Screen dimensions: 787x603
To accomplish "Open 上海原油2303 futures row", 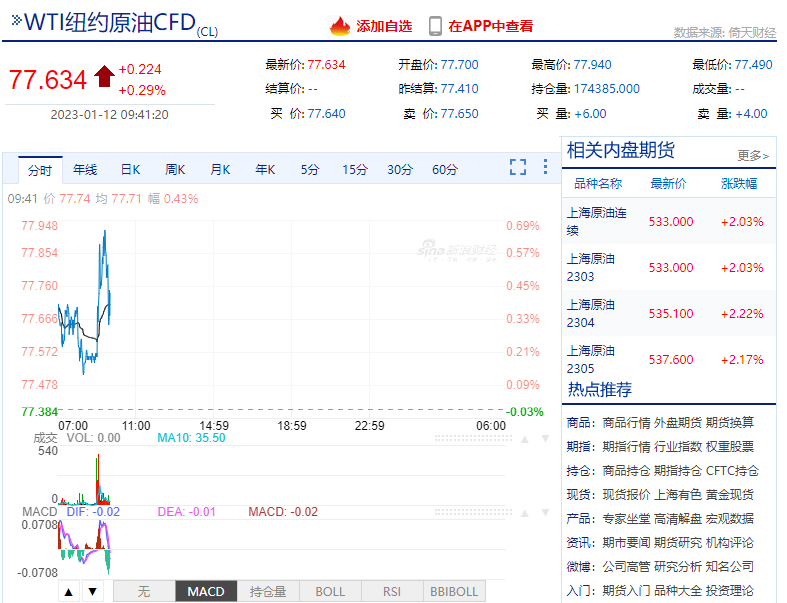I will (669, 268).
